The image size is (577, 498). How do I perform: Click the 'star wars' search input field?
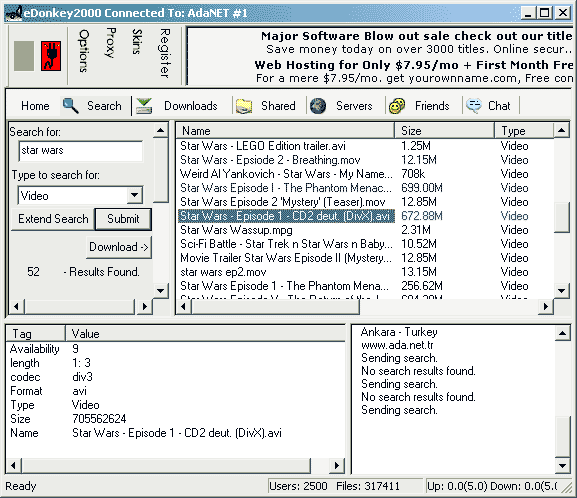point(81,151)
